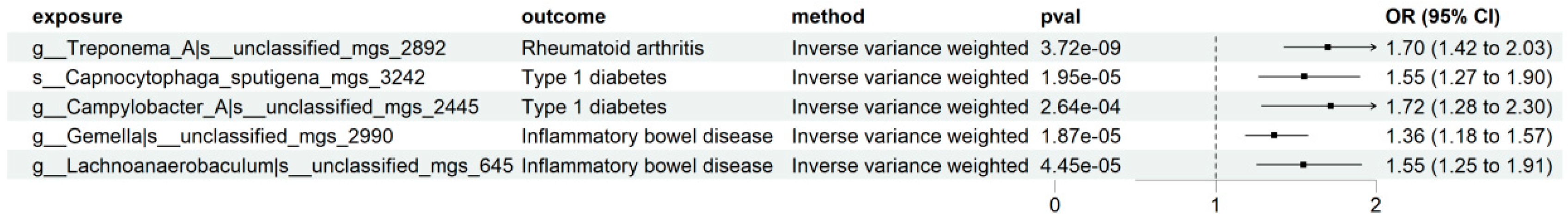Click the arrowhead on Campylobacter_A confidence interval
Image resolution: width=1568 pixels, height=221 pixels.
point(1372,106)
